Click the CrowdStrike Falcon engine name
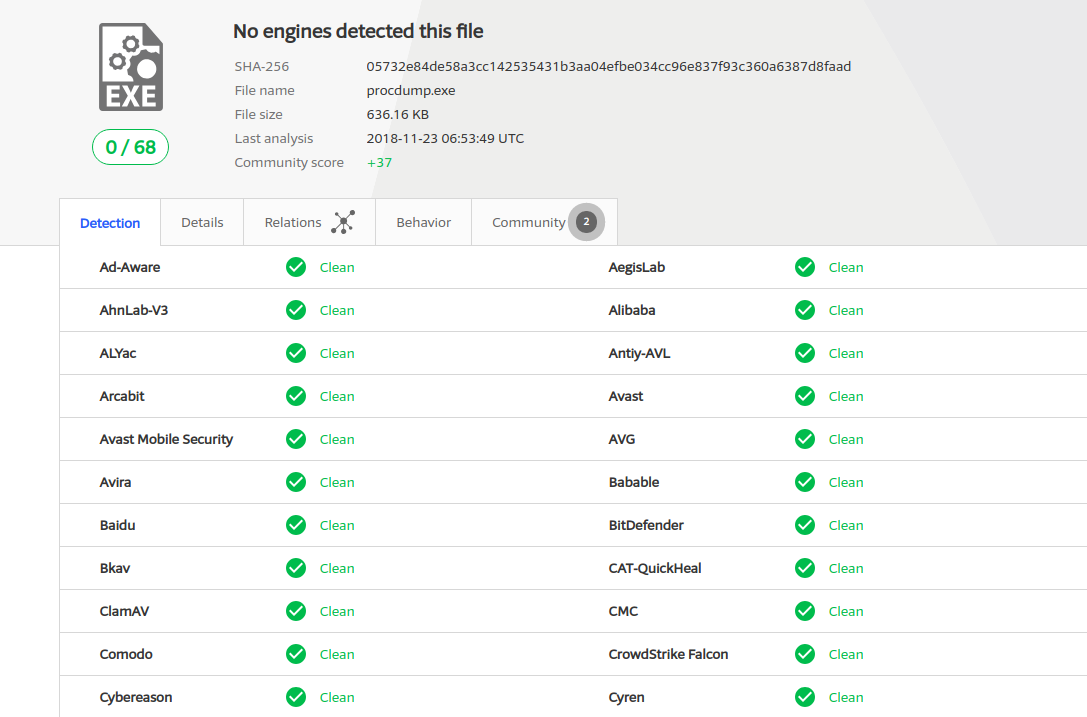Viewport: 1087px width, 717px height. tap(668, 654)
